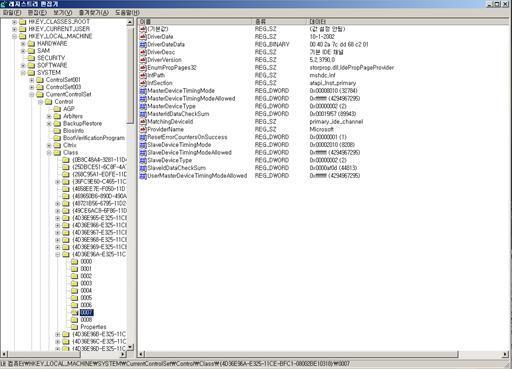Image resolution: width=512 pixels, height=369 pixels.
Task: Click the MasterDeviceTimingMode DWORD icon
Action: pyautogui.click(x=143, y=91)
